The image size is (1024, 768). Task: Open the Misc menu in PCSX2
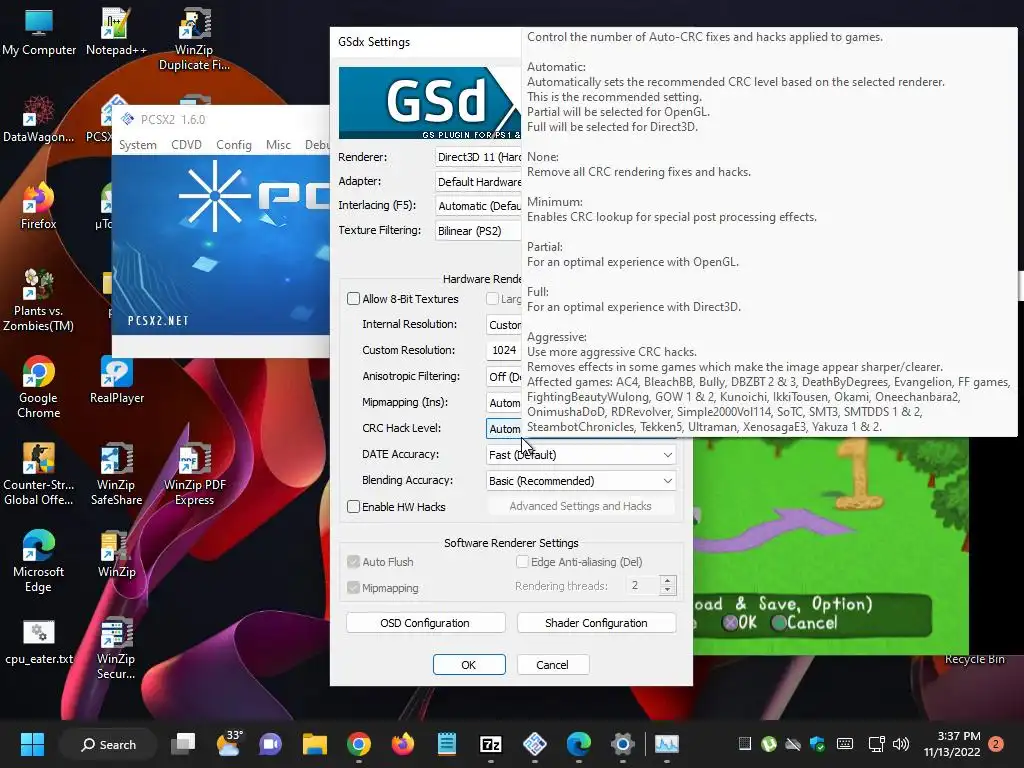[x=278, y=144]
